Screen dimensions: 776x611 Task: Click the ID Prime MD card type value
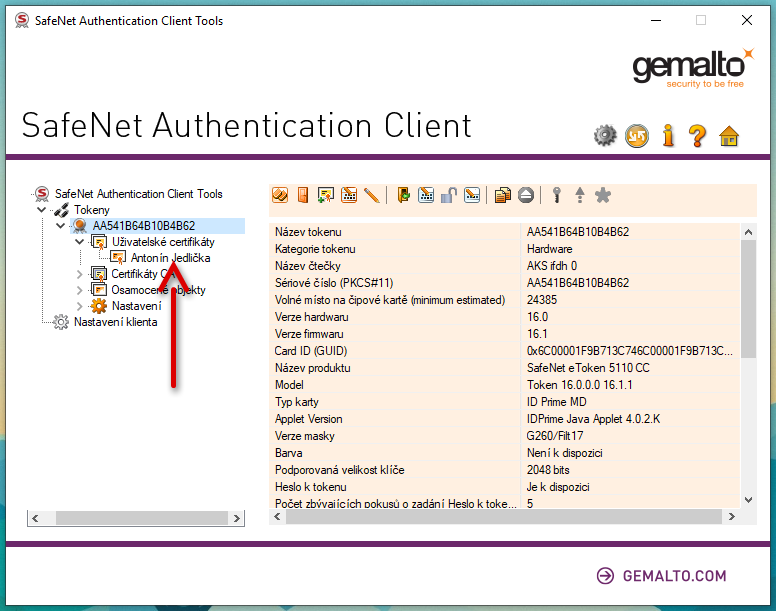coord(556,402)
